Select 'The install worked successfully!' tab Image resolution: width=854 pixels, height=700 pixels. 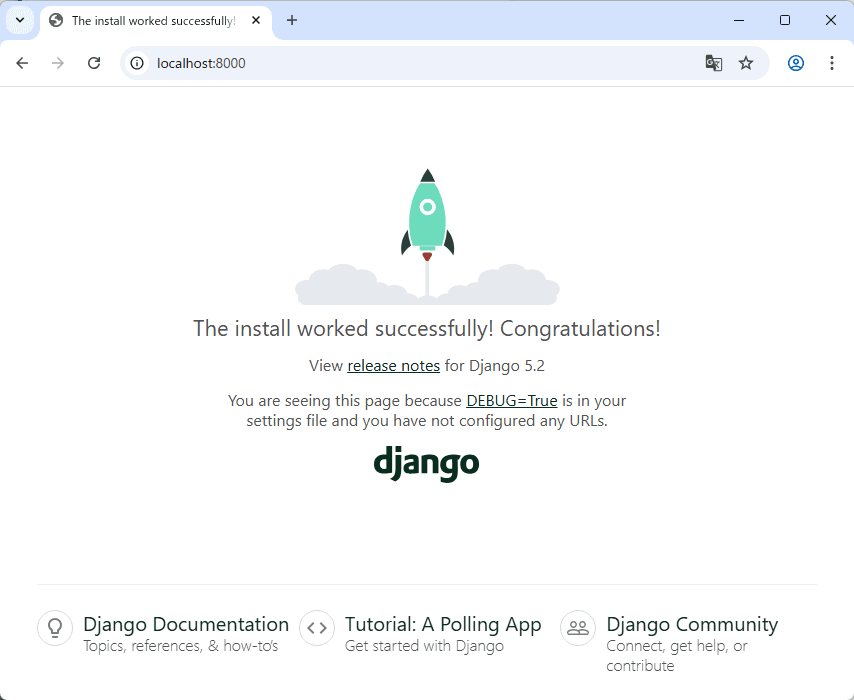154,21
